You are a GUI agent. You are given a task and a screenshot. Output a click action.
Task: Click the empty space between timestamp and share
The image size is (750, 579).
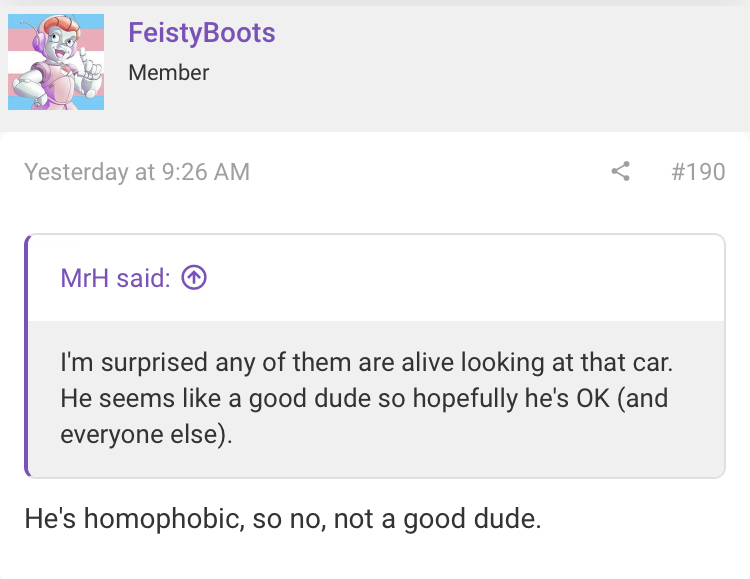[430, 172]
